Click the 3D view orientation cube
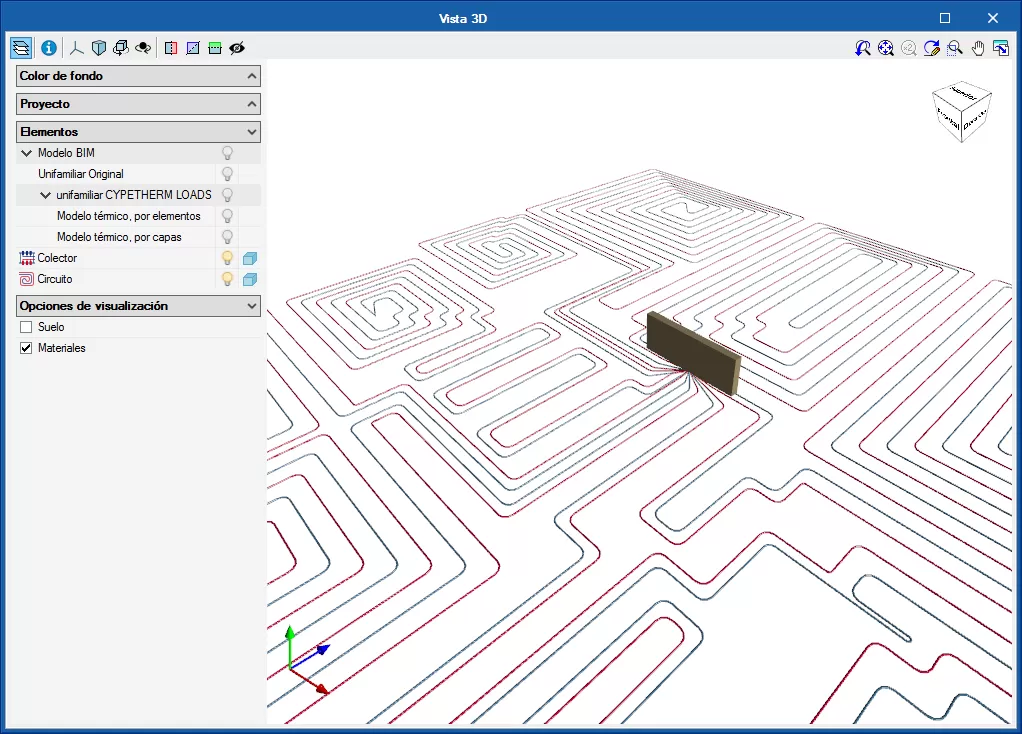 pyautogui.click(x=961, y=110)
